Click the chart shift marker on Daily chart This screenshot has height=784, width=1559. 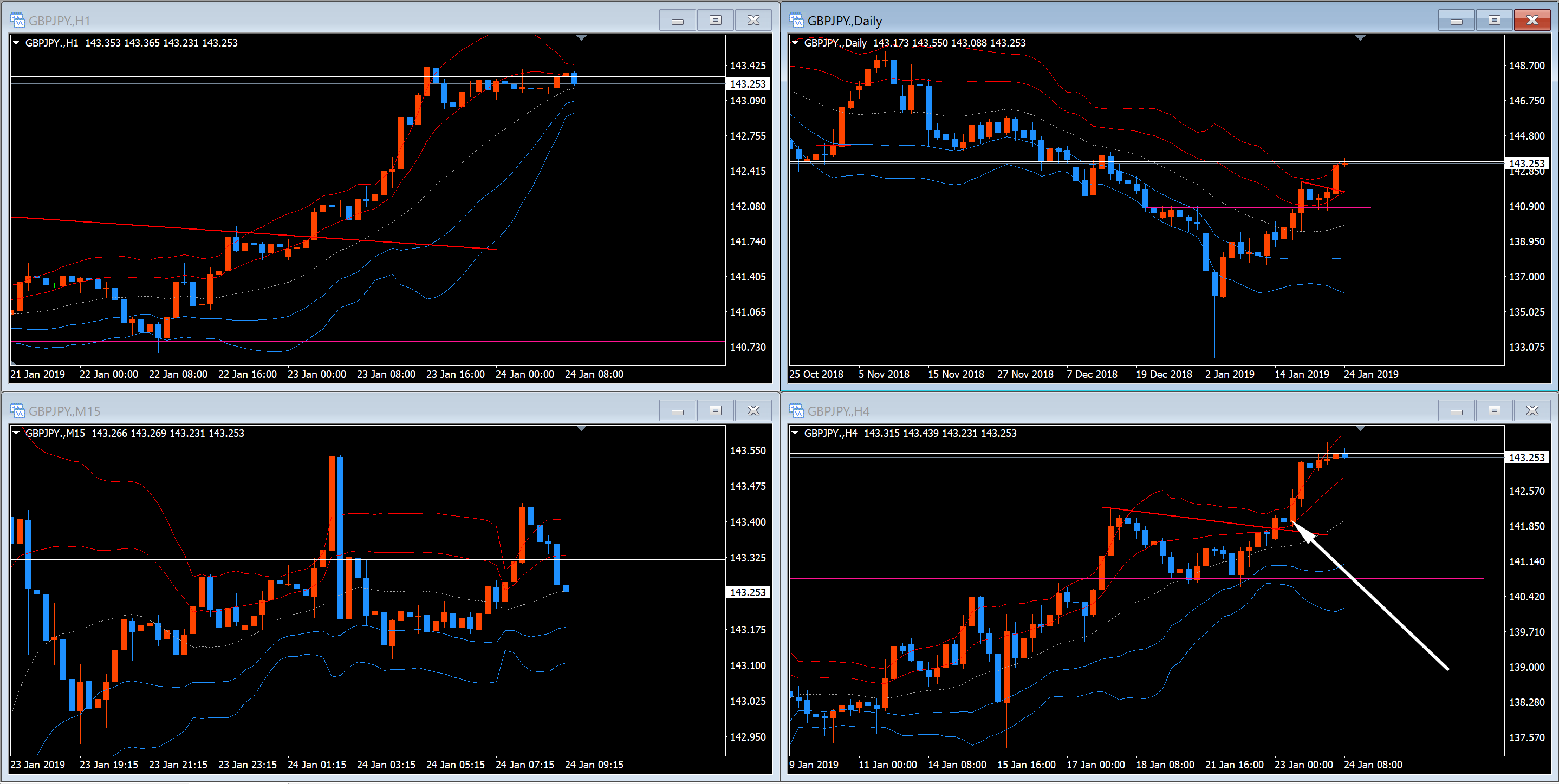1361,38
